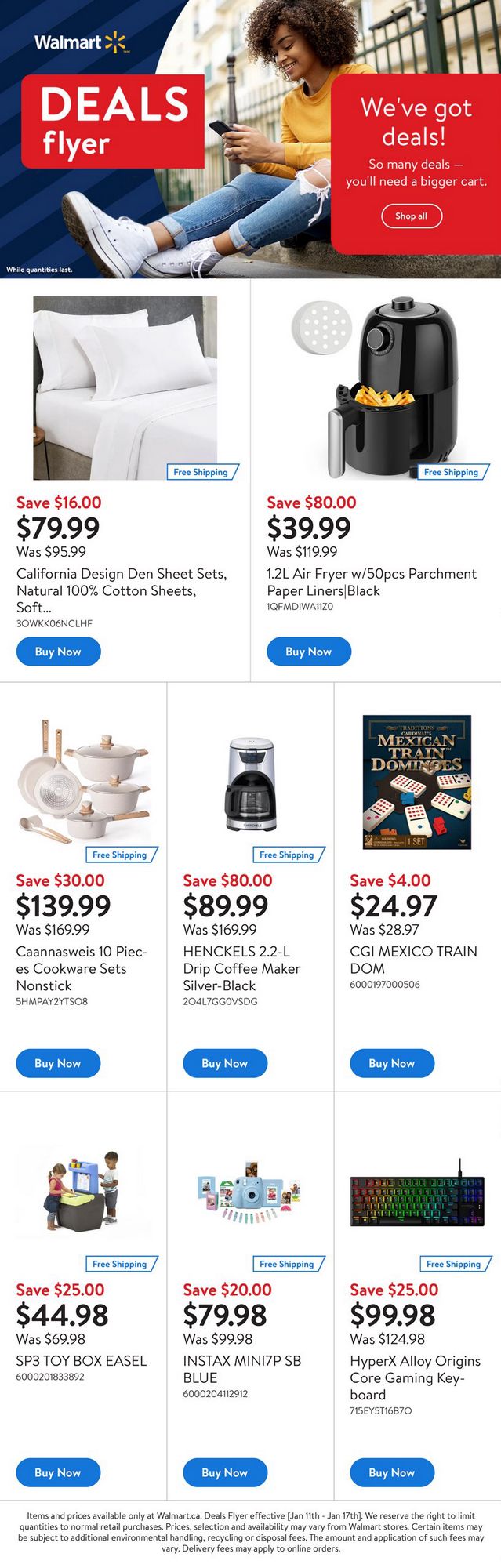
Task: Click Free Shipping badge on toy box easel
Action: click(x=120, y=1264)
